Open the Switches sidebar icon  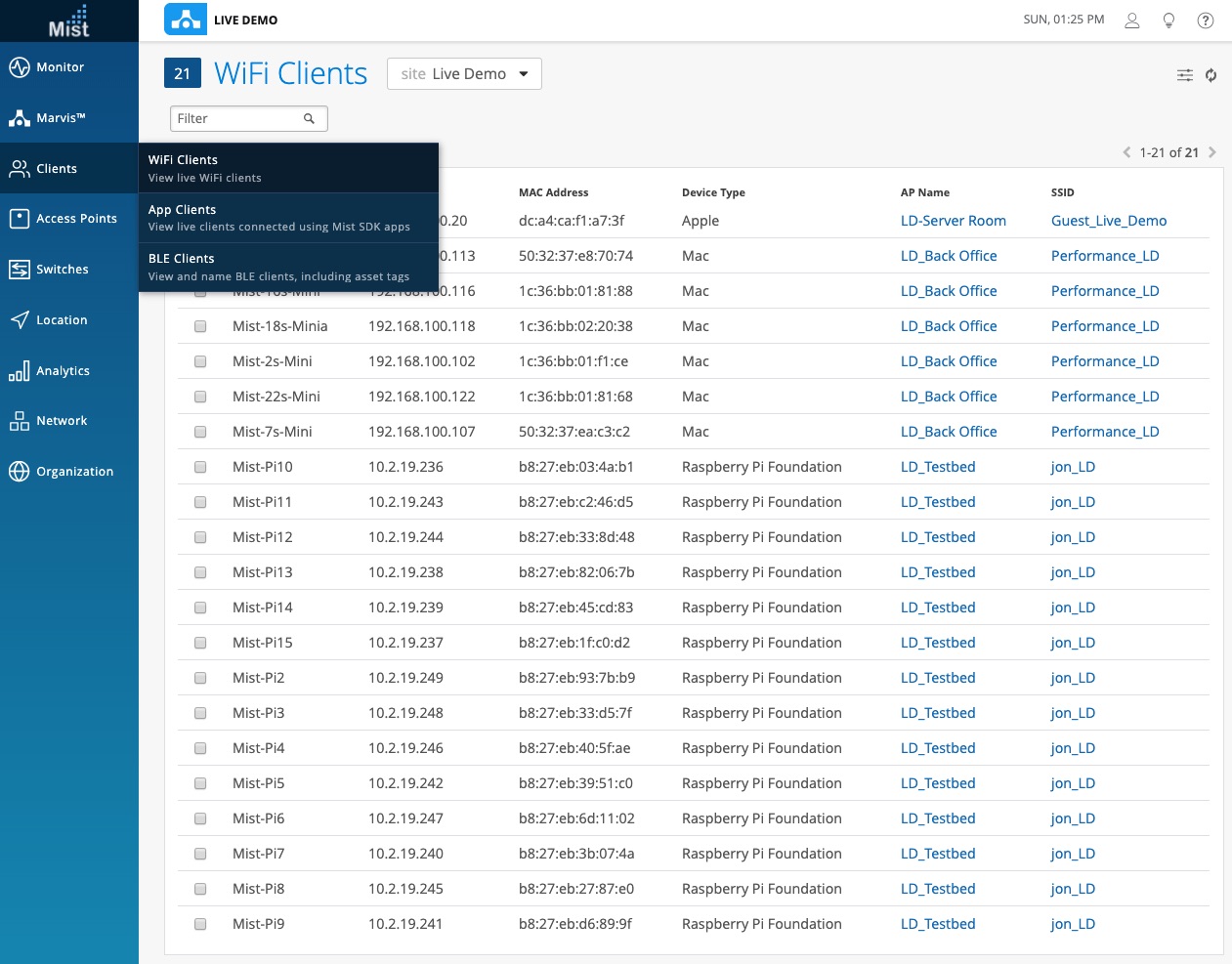click(x=20, y=270)
